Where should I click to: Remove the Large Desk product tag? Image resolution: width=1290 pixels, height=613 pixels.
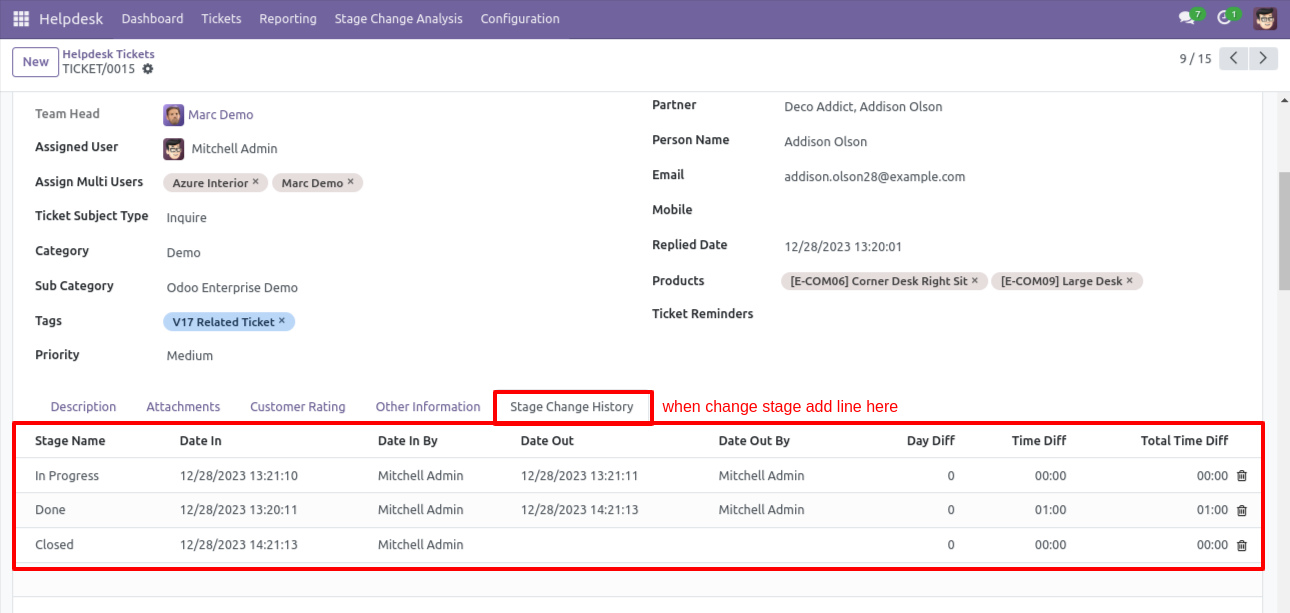point(1130,281)
